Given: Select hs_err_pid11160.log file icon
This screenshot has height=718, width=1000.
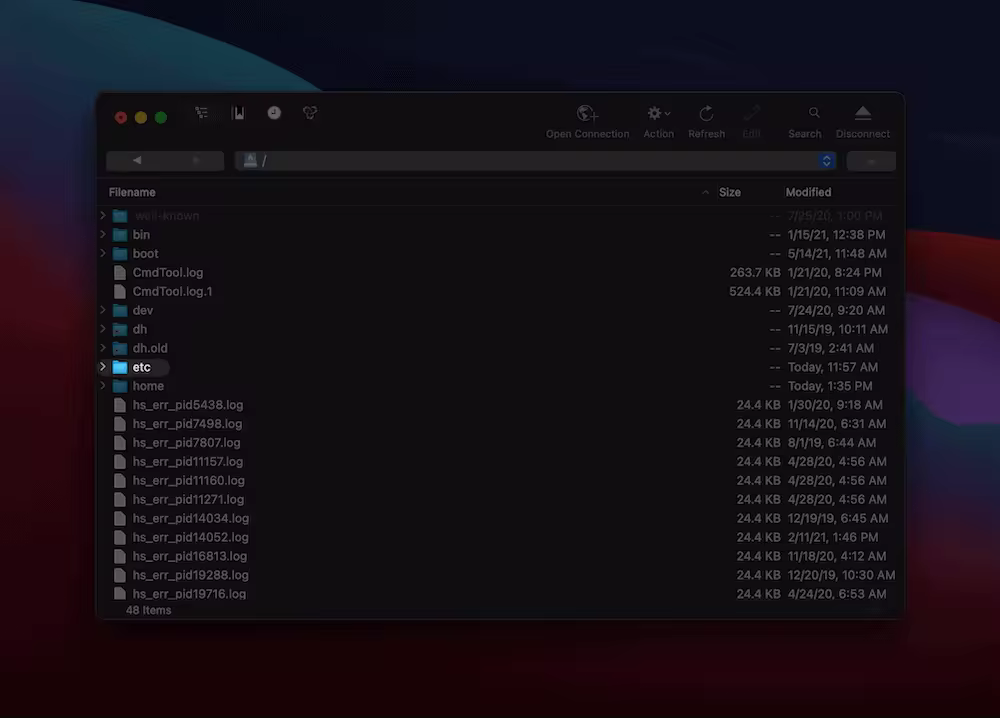Looking at the screenshot, I should (119, 481).
